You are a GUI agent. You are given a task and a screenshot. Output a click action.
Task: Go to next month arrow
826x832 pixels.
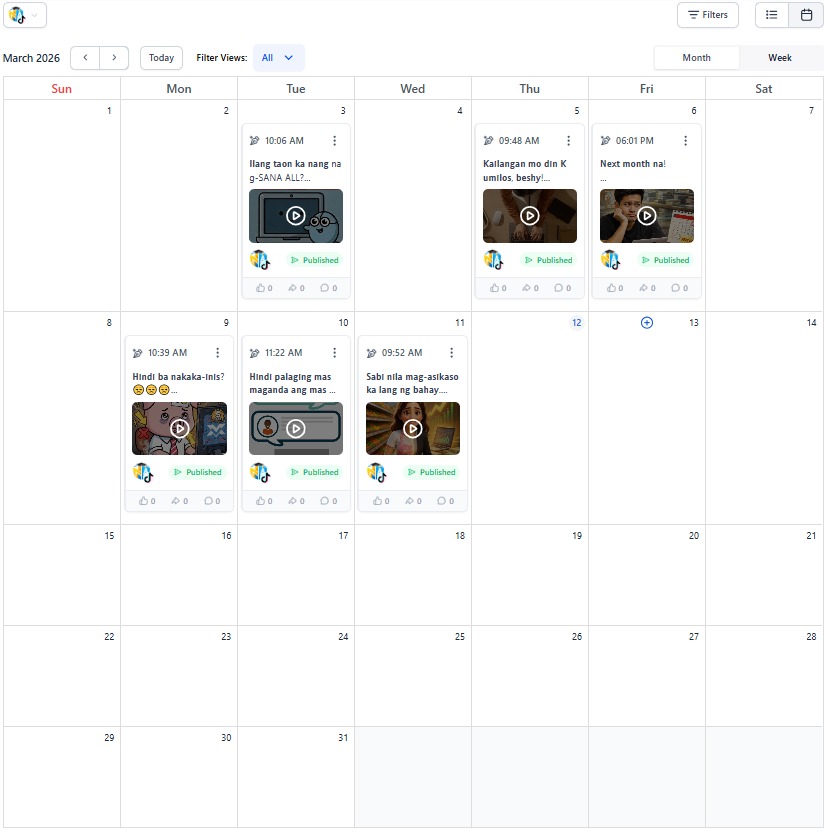coord(114,58)
